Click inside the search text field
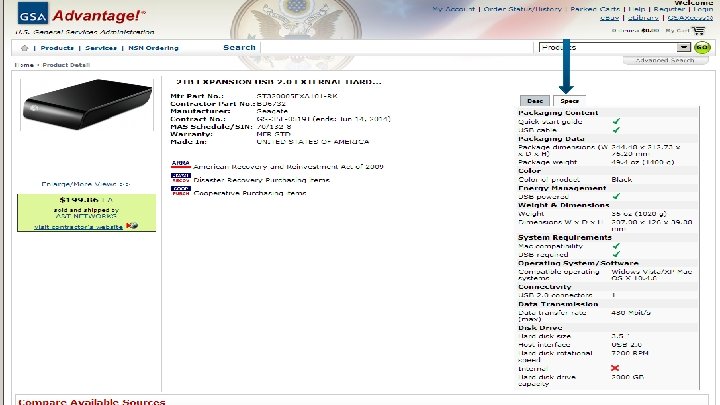Viewport: 720px width, 405px height. point(397,47)
